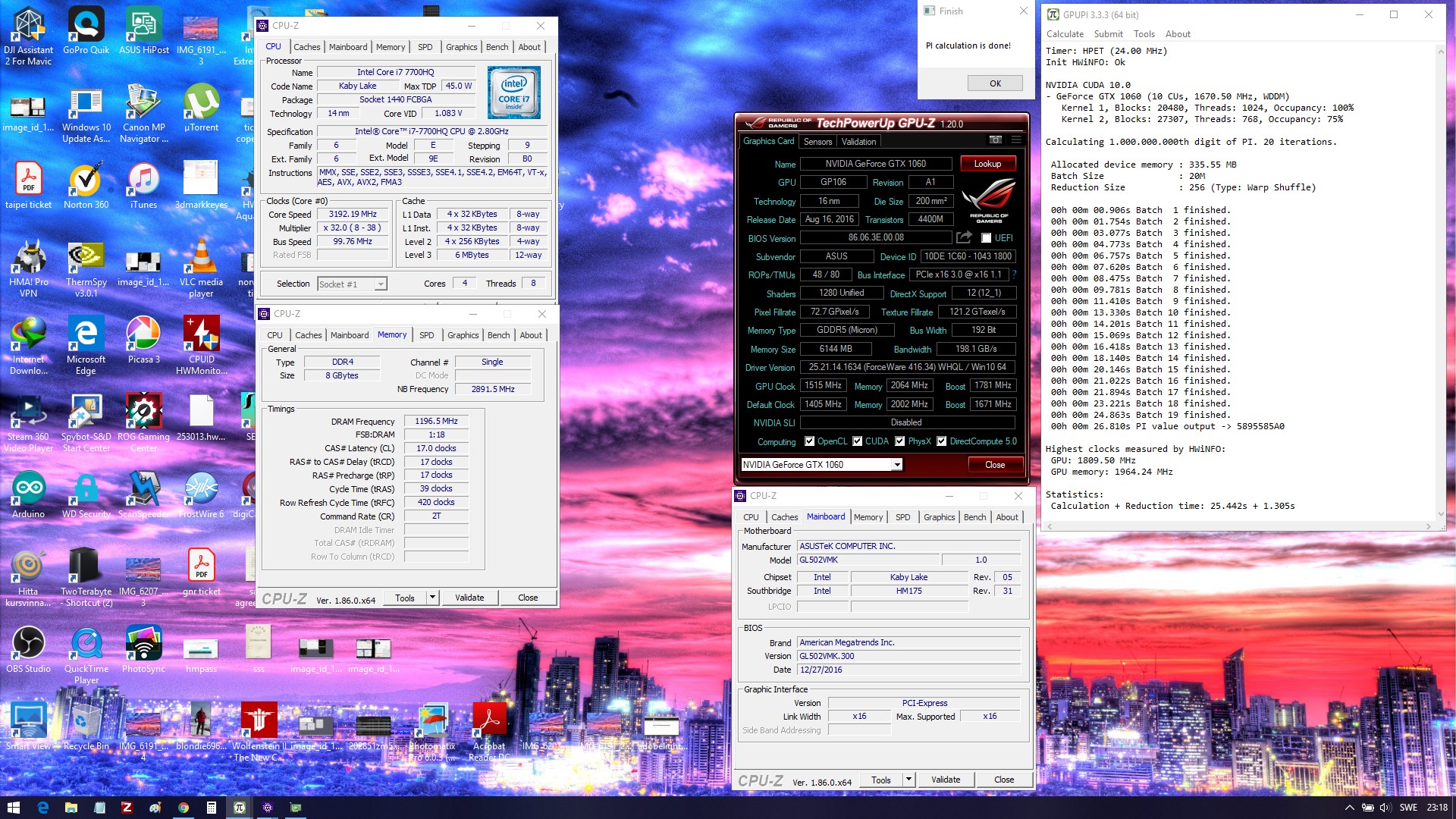This screenshot has width=1456, height=819.
Task: Open the PhotoSync desktop icon
Action: pyautogui.click(x=143, y=650)
